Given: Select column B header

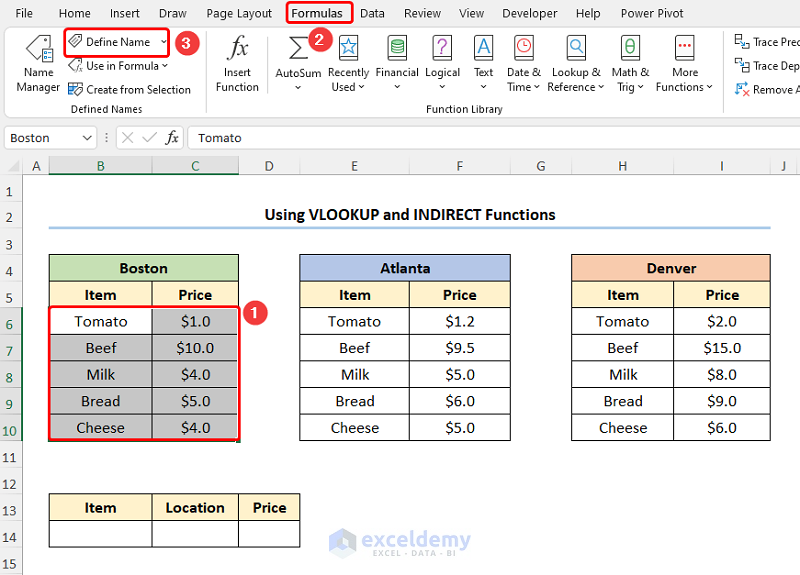Looking at the screenshot, I should point(101,166).
